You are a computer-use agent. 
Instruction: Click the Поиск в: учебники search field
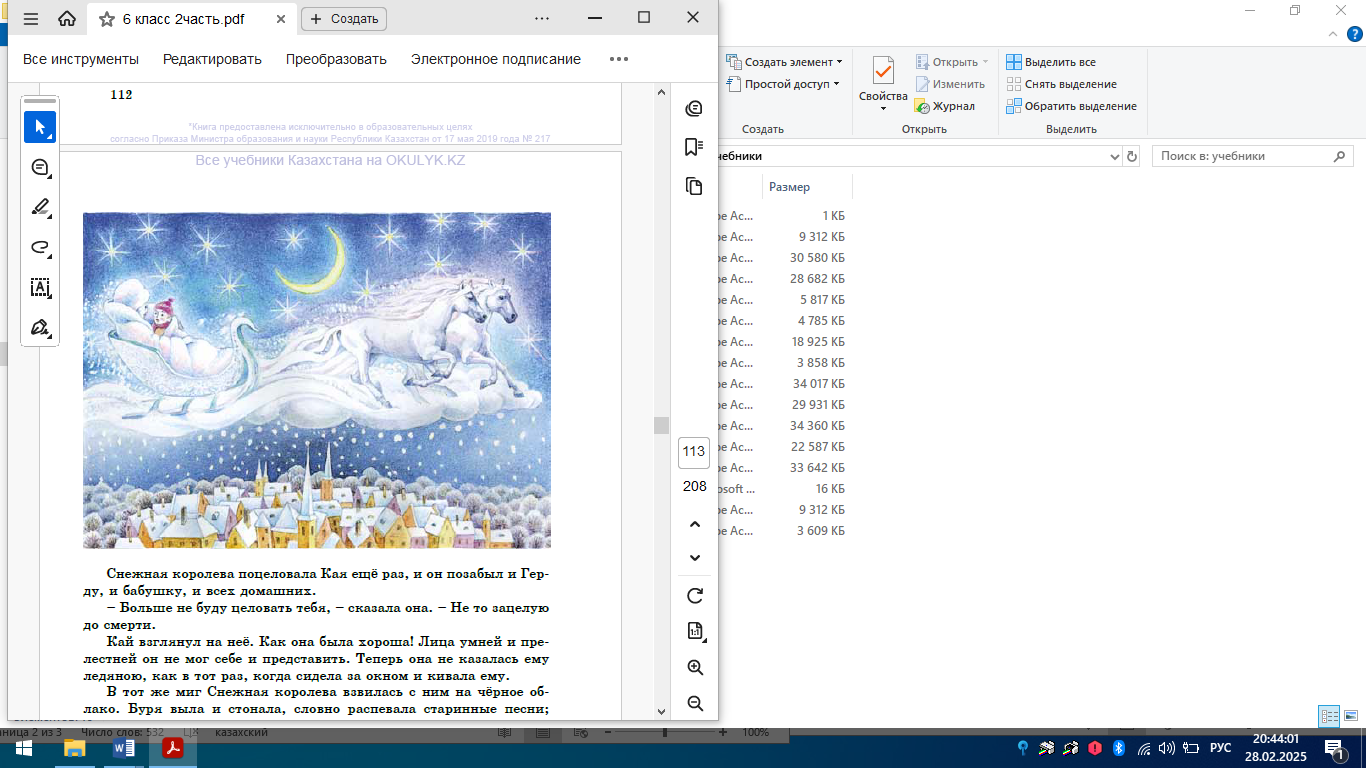tap(1252, 157)
